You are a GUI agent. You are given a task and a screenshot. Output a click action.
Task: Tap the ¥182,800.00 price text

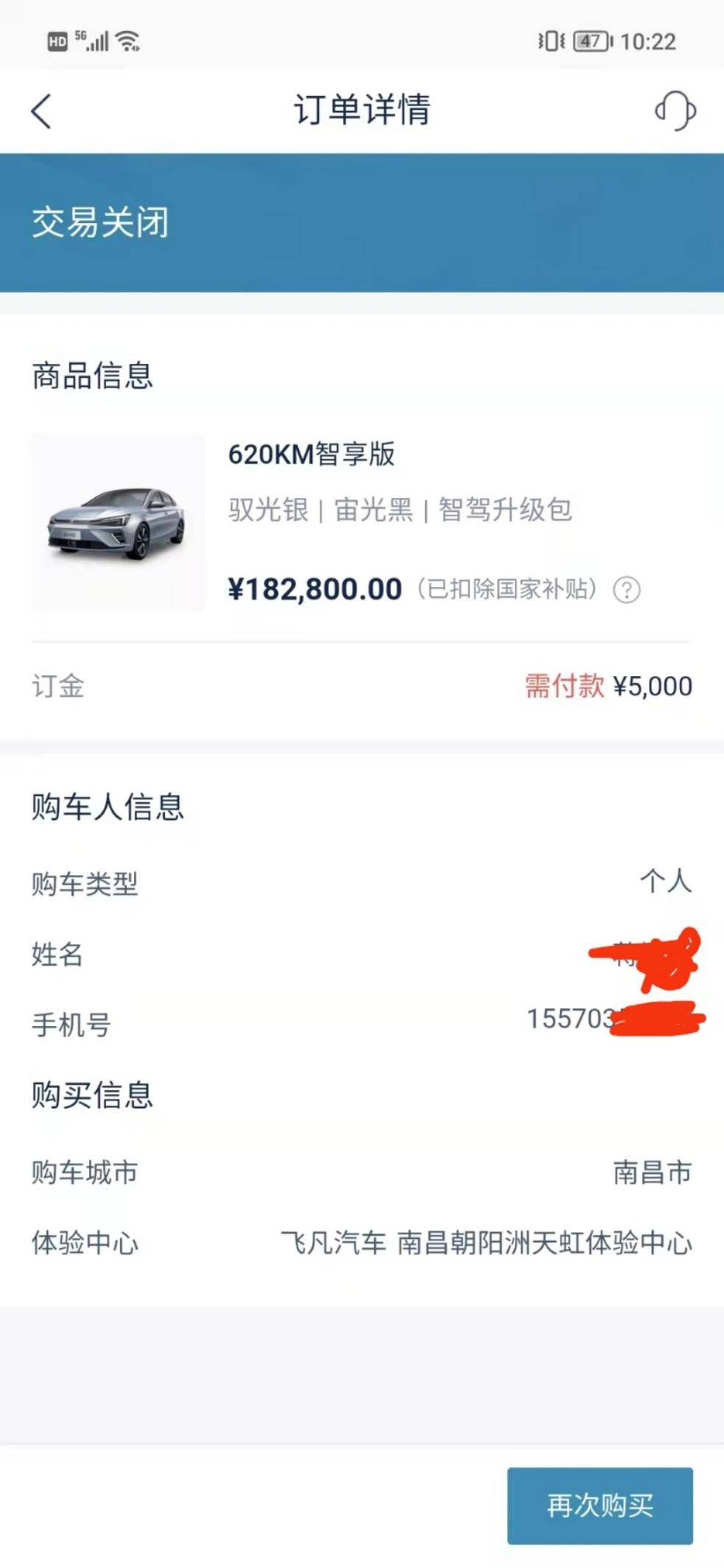315,589
